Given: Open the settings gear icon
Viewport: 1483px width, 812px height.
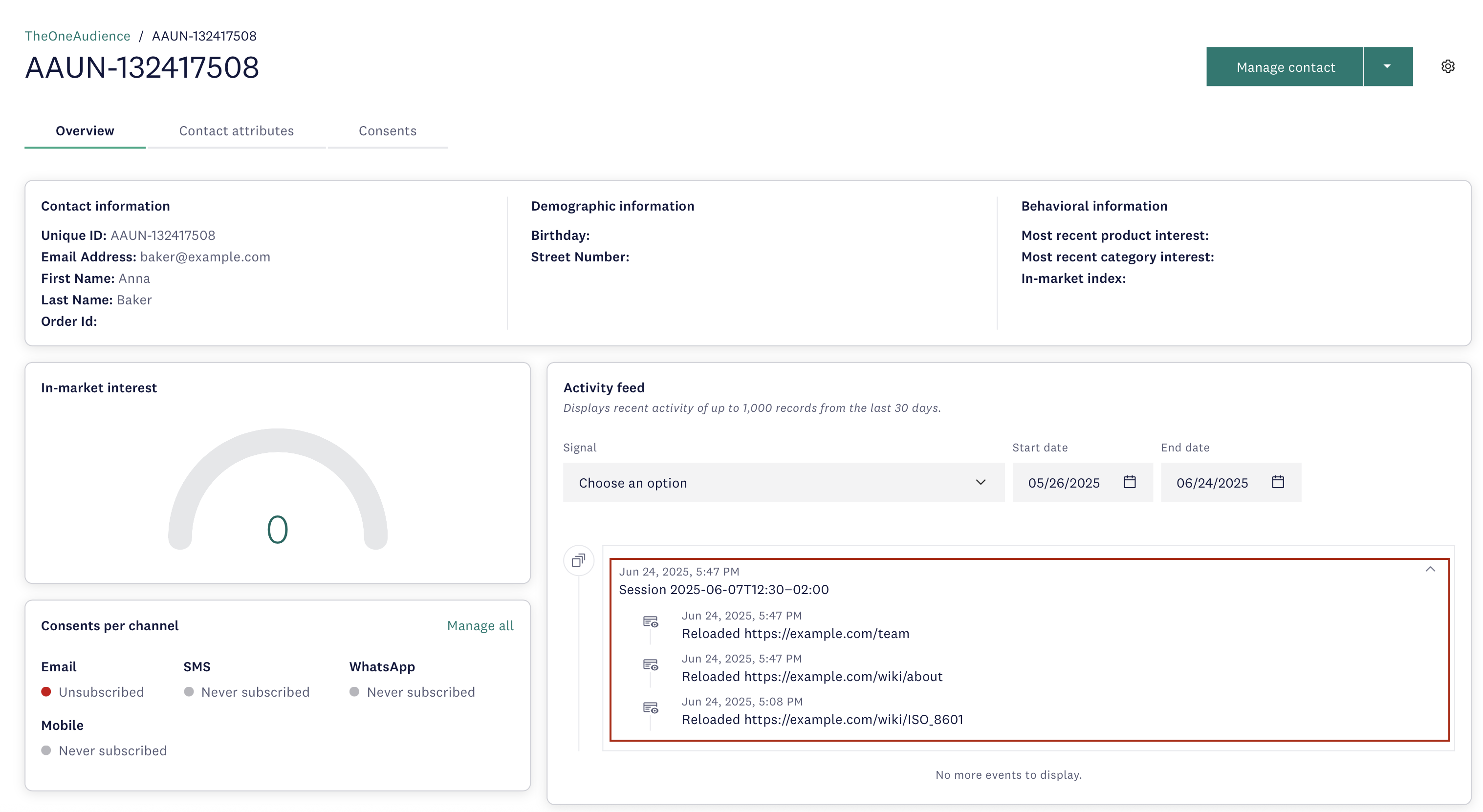Looking at the screenshot, I should pyautogui.click(x=1447, y=67).
